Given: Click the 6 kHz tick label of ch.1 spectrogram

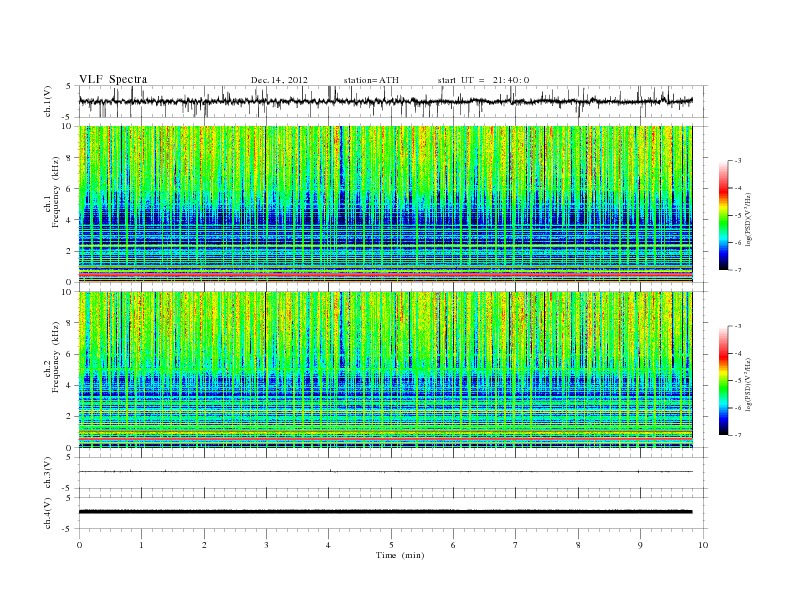Looking at the screenshot, I should [69, 189].
